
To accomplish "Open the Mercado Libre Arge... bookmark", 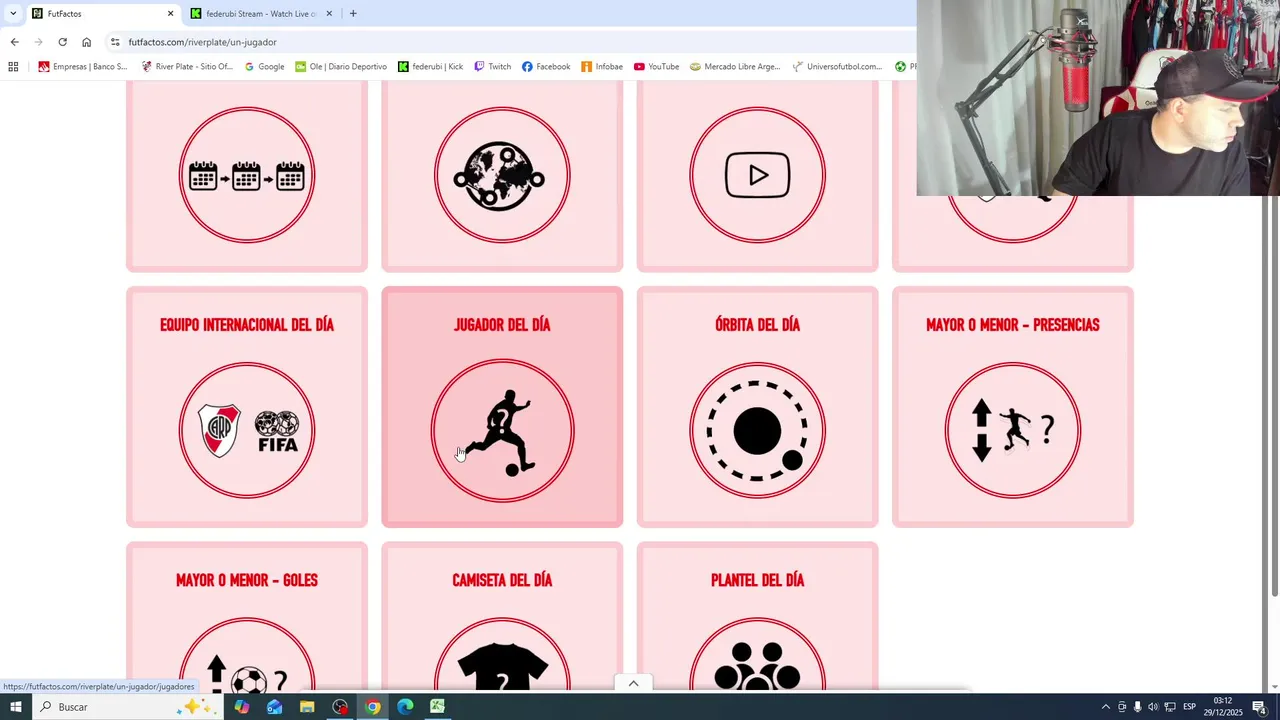I will click(735, 67).
